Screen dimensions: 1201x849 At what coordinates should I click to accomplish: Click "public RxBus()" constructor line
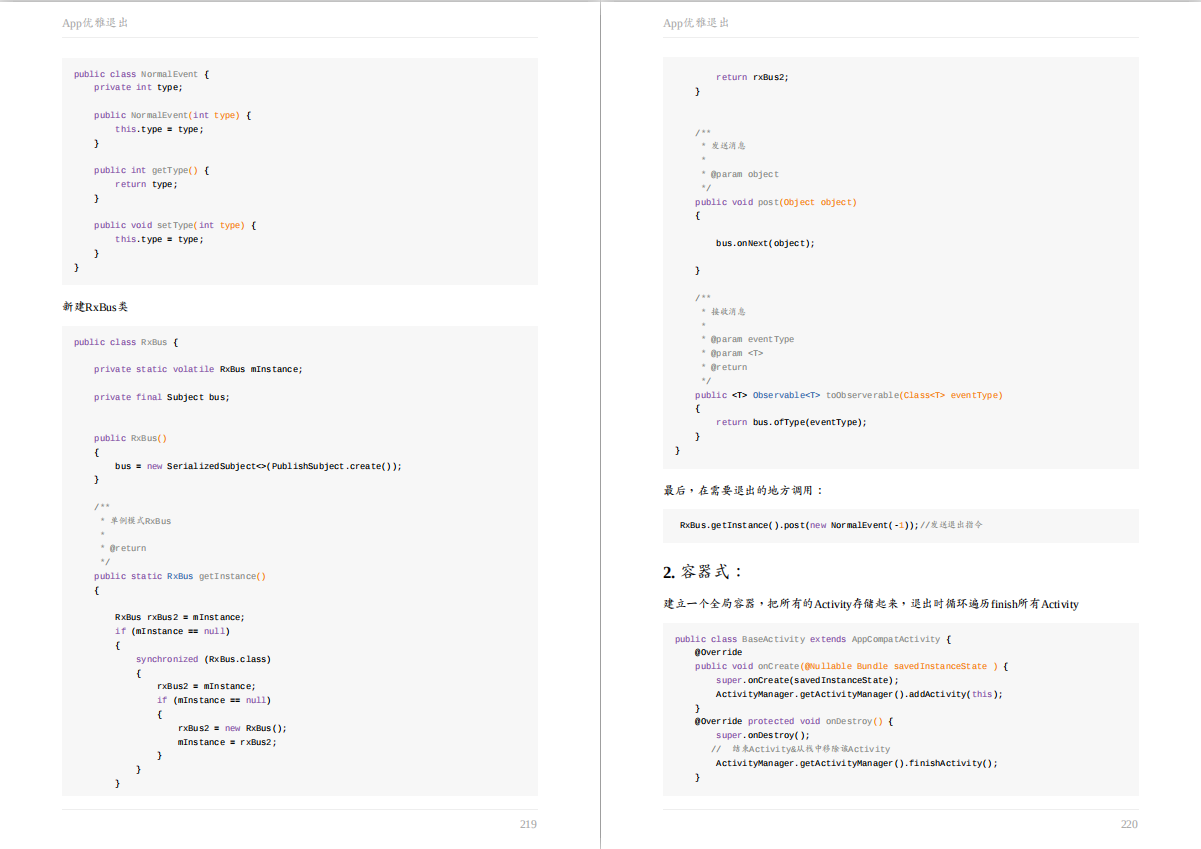(131, 438)
